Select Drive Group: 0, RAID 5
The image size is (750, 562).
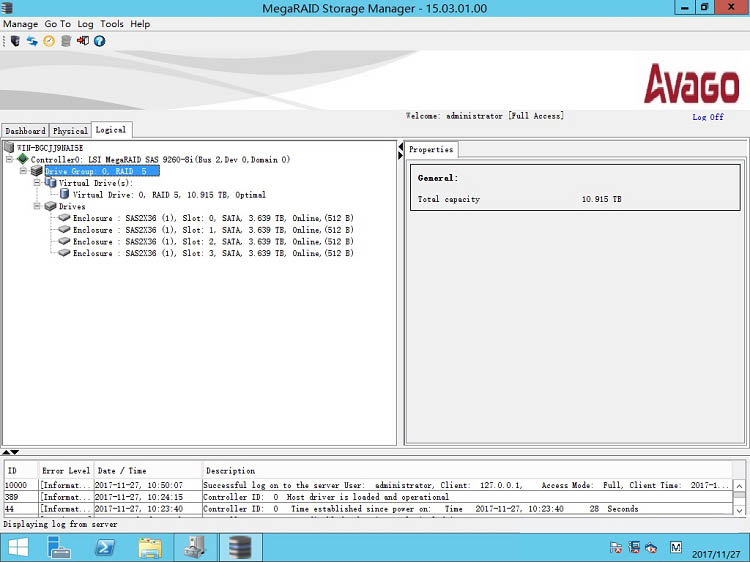[102, 171]
